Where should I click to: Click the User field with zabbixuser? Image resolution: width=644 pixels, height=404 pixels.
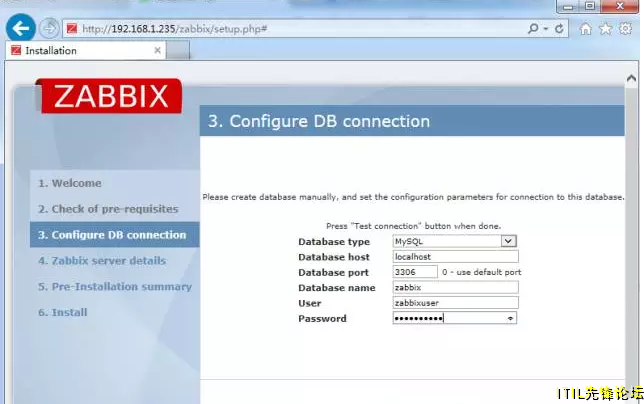[455, 303]
